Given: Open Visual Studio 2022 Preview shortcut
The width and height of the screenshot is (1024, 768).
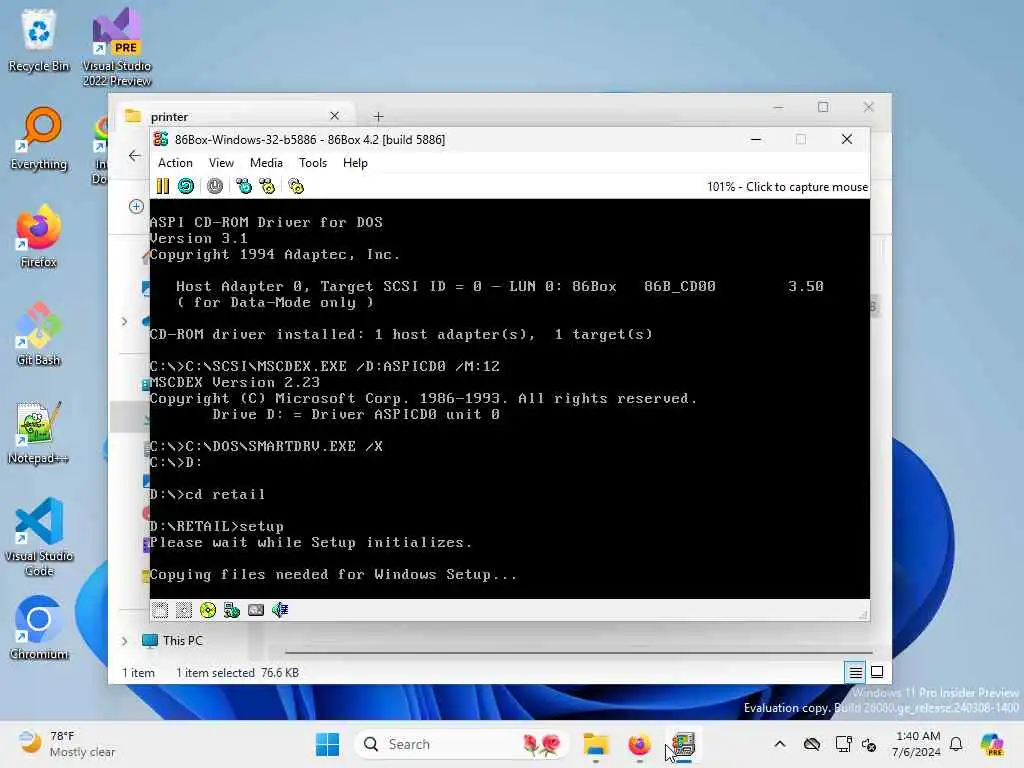Looking at the screenshot, I should coord(117,47).
